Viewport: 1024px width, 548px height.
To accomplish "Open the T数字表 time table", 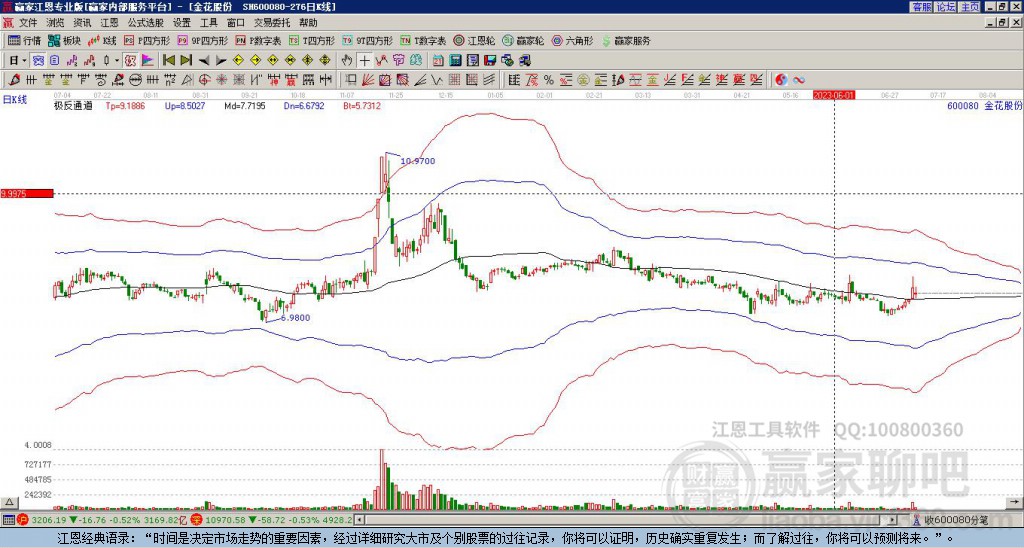I will (x=423, y=40).
